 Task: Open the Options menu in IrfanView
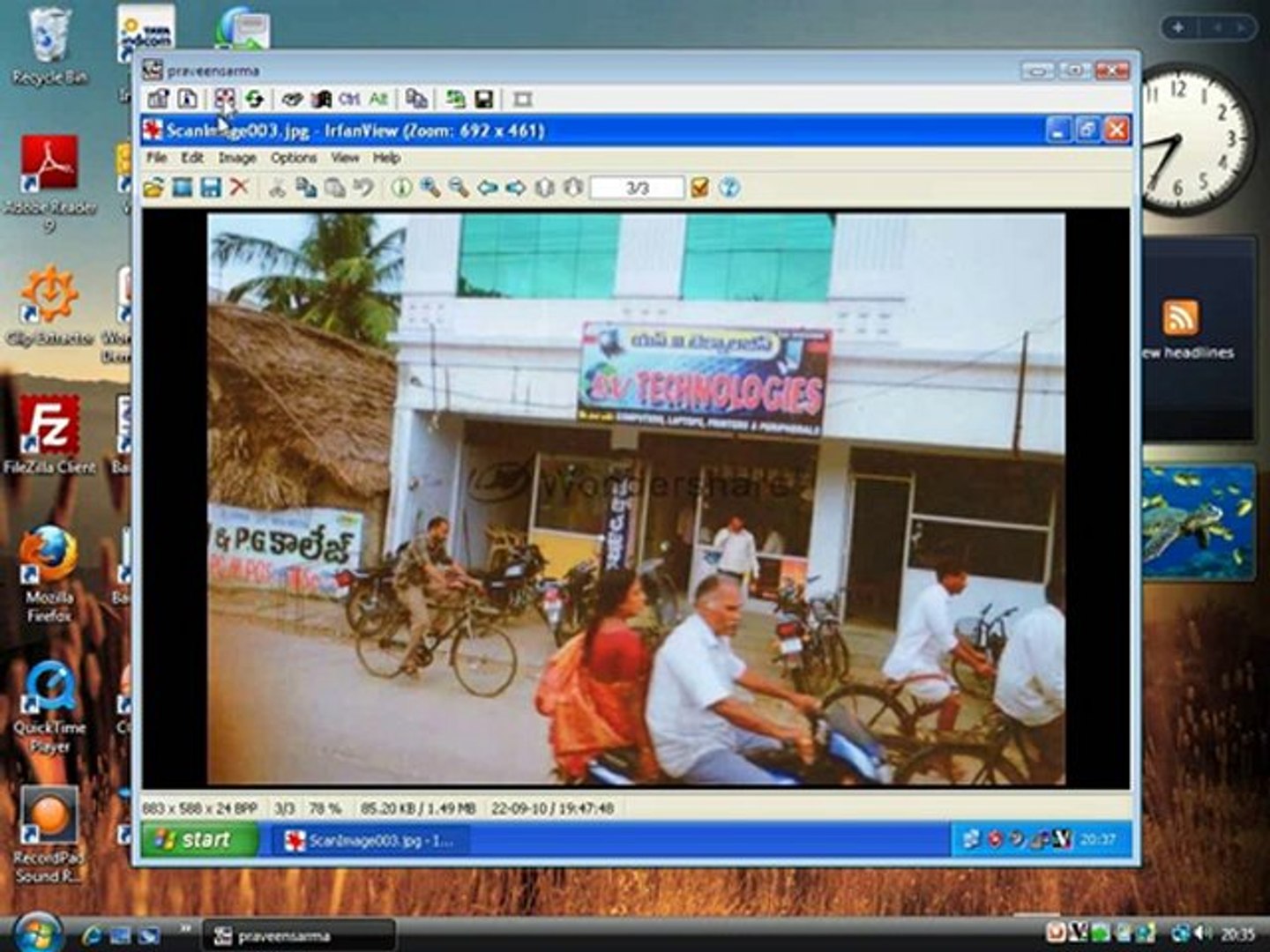(x=294, y=158)
